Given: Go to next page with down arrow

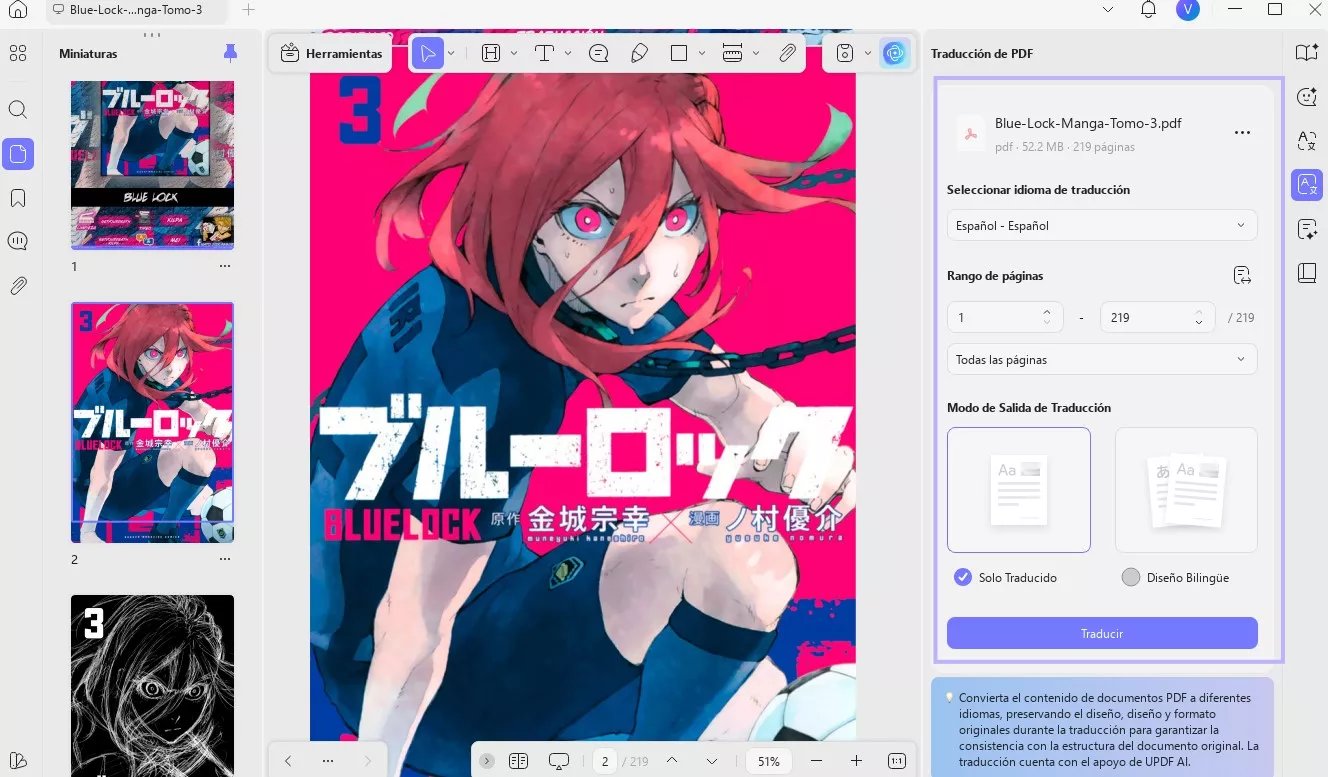Looking at the screenshot, I should (x=712, y=761).
